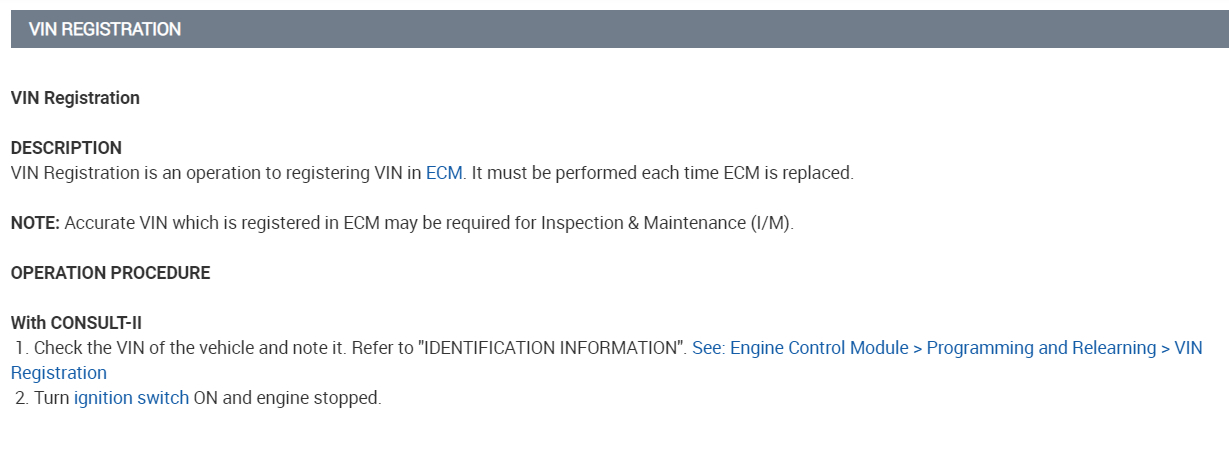The image size is (1229, 451).
Task: Click the ECM link in the description
Action: (444, 173)
